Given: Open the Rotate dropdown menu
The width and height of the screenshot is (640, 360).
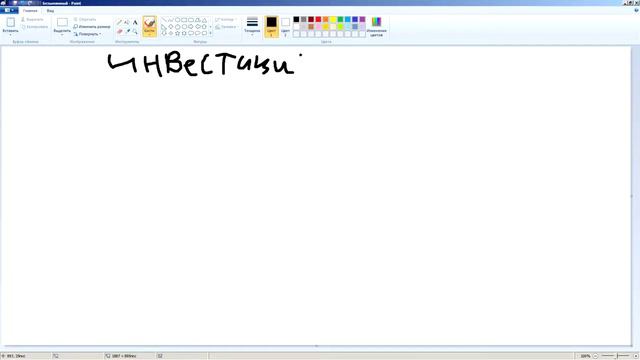Looking at the screenshot, I should click(87, 34).
